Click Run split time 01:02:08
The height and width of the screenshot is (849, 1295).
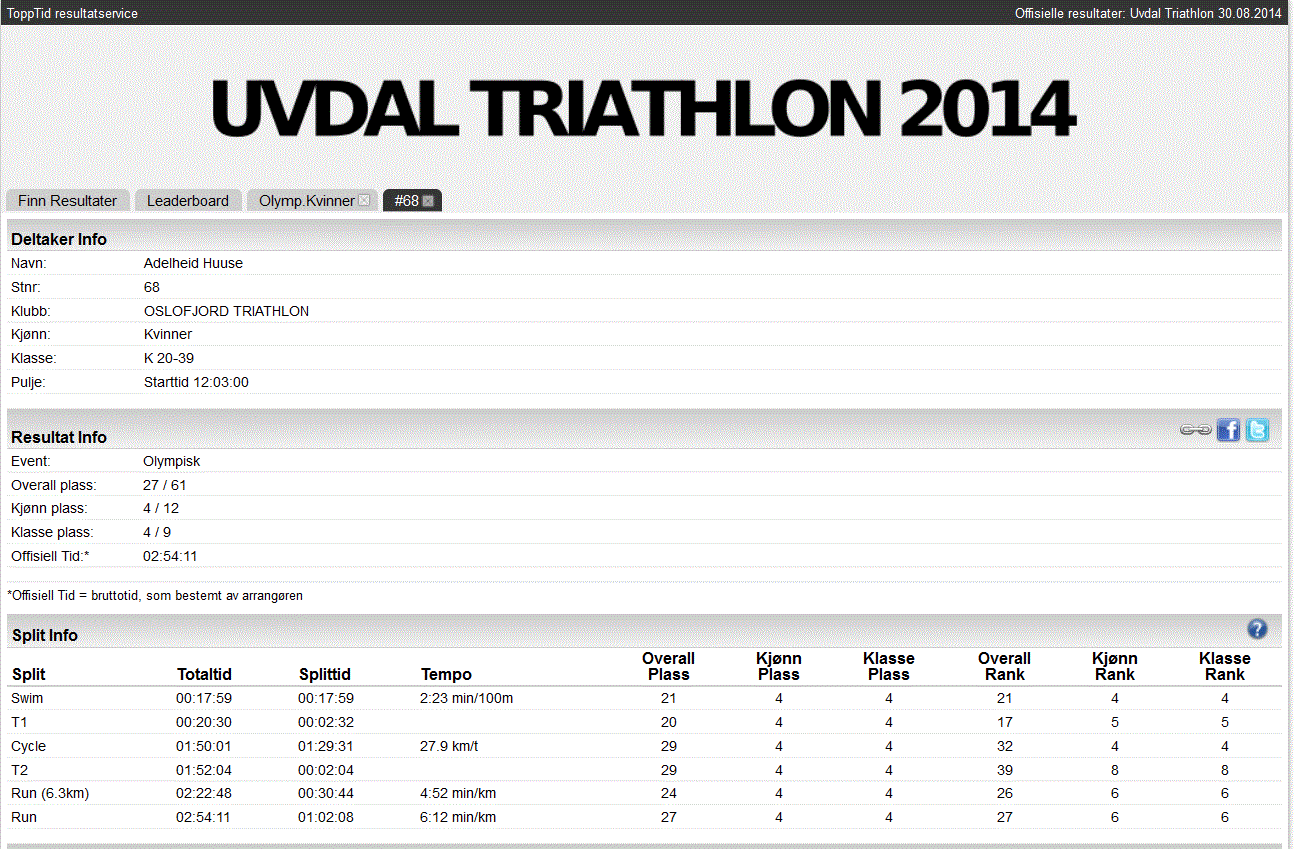tap(326, 817)
